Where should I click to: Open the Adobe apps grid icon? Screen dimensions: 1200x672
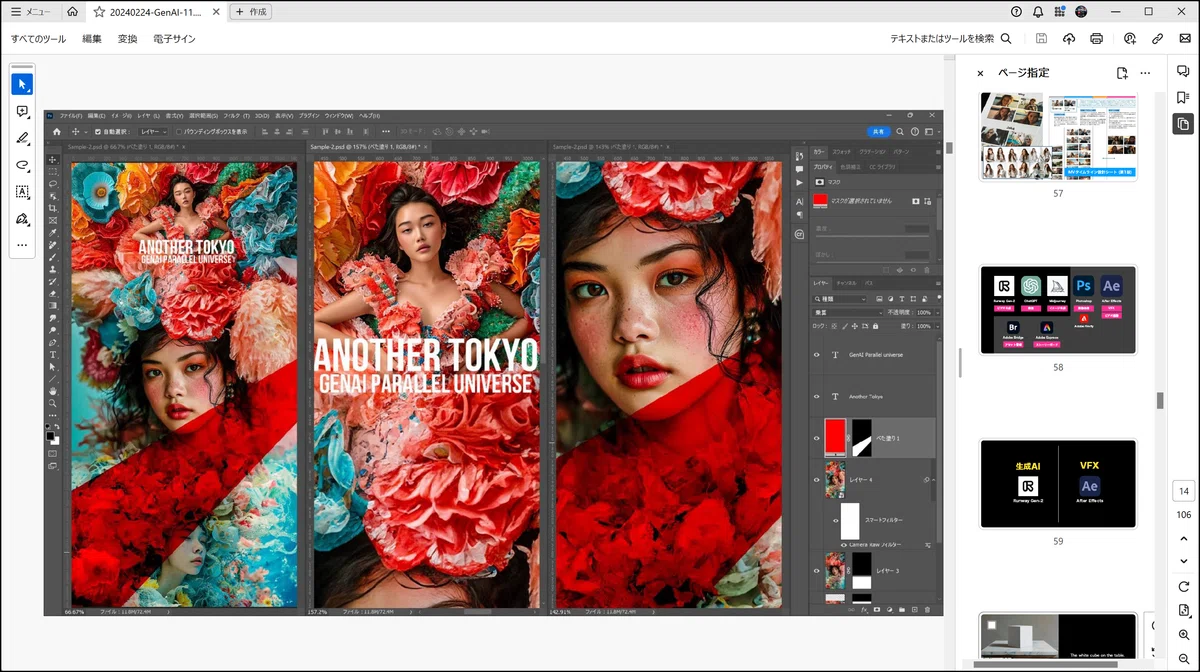[x=1060, y=12]
